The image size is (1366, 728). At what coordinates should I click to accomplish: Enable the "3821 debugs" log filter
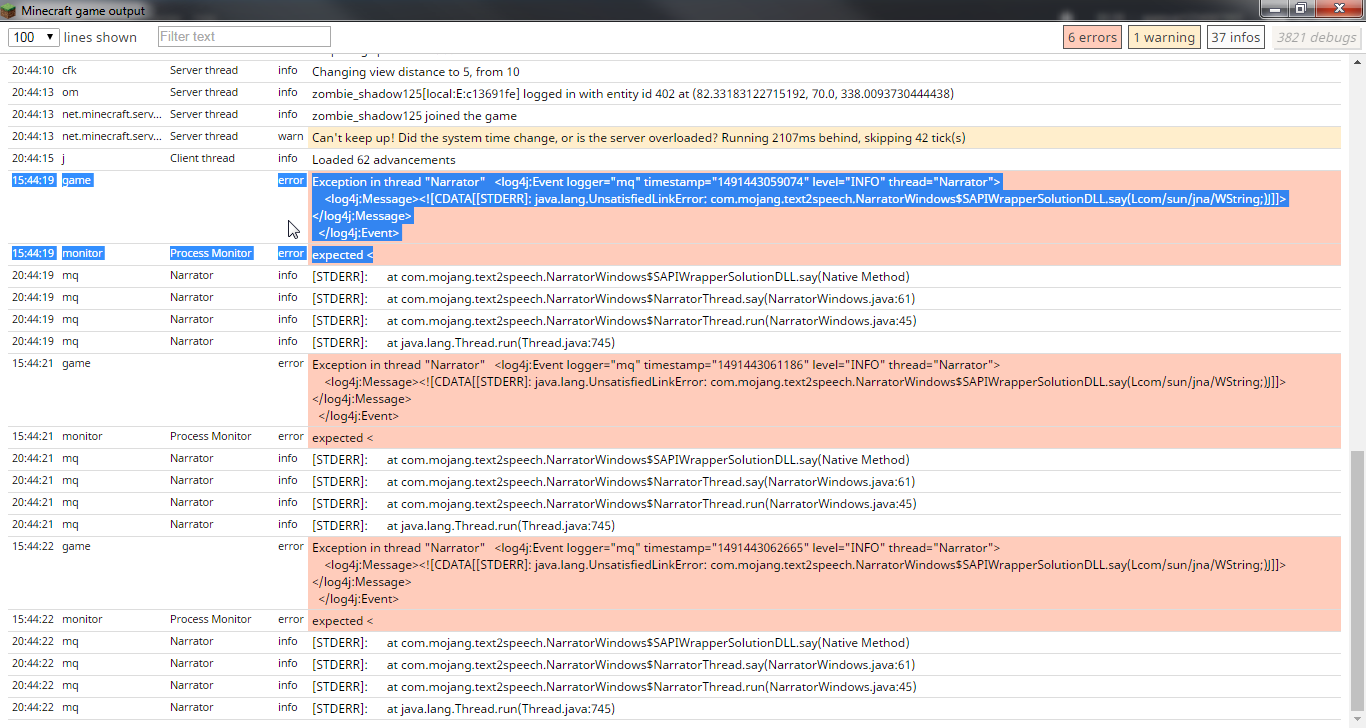(x=1315, y=37)
